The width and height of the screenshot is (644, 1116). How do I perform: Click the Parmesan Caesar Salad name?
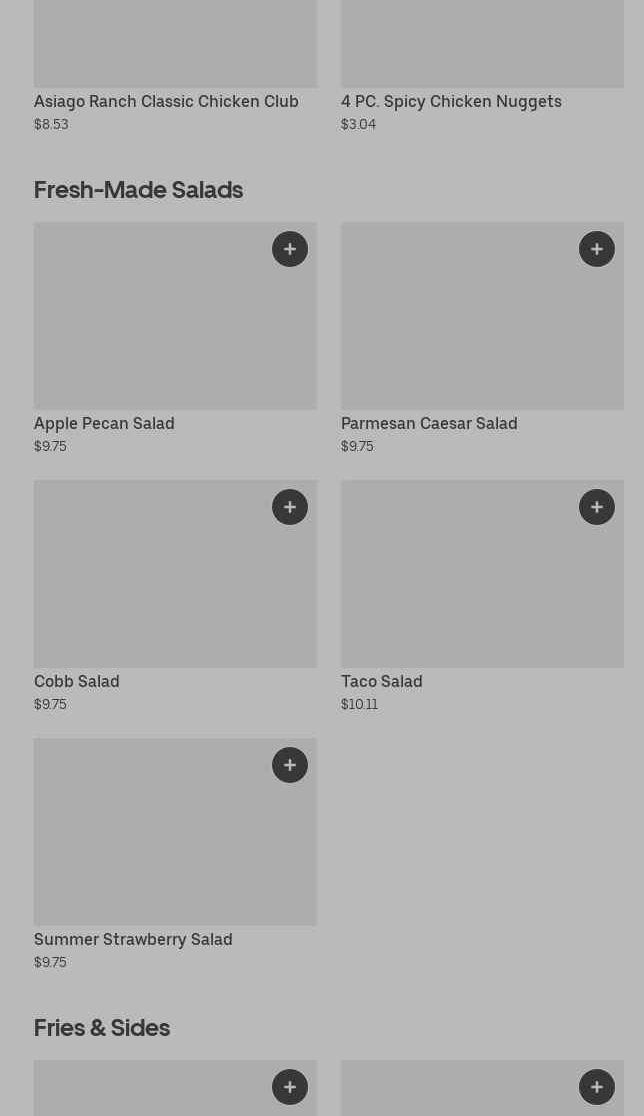[x=429, y=423]
